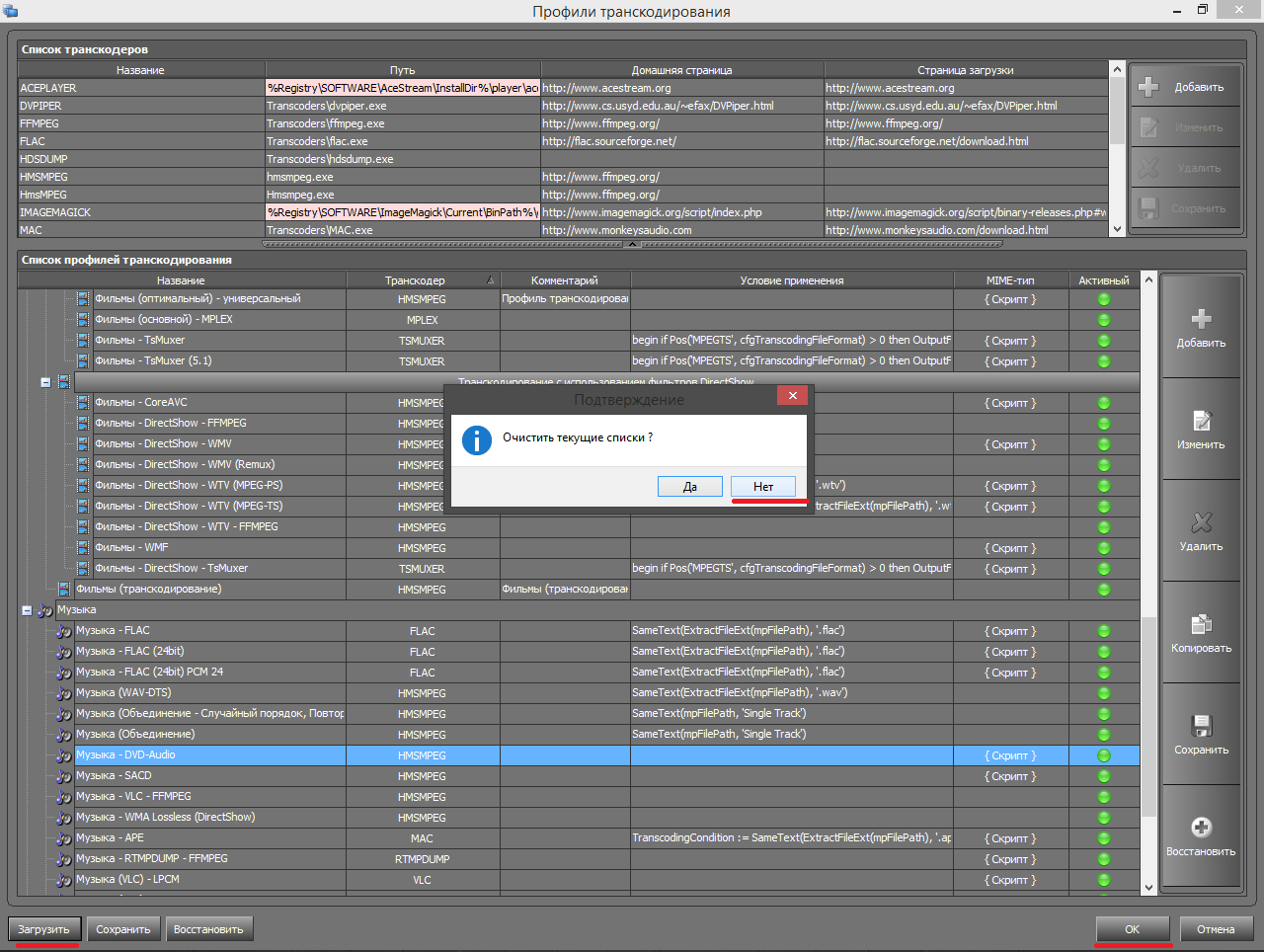Click the Копировать copy icon
This screenshot has height=952, width=1264.
pos(1201,624)
